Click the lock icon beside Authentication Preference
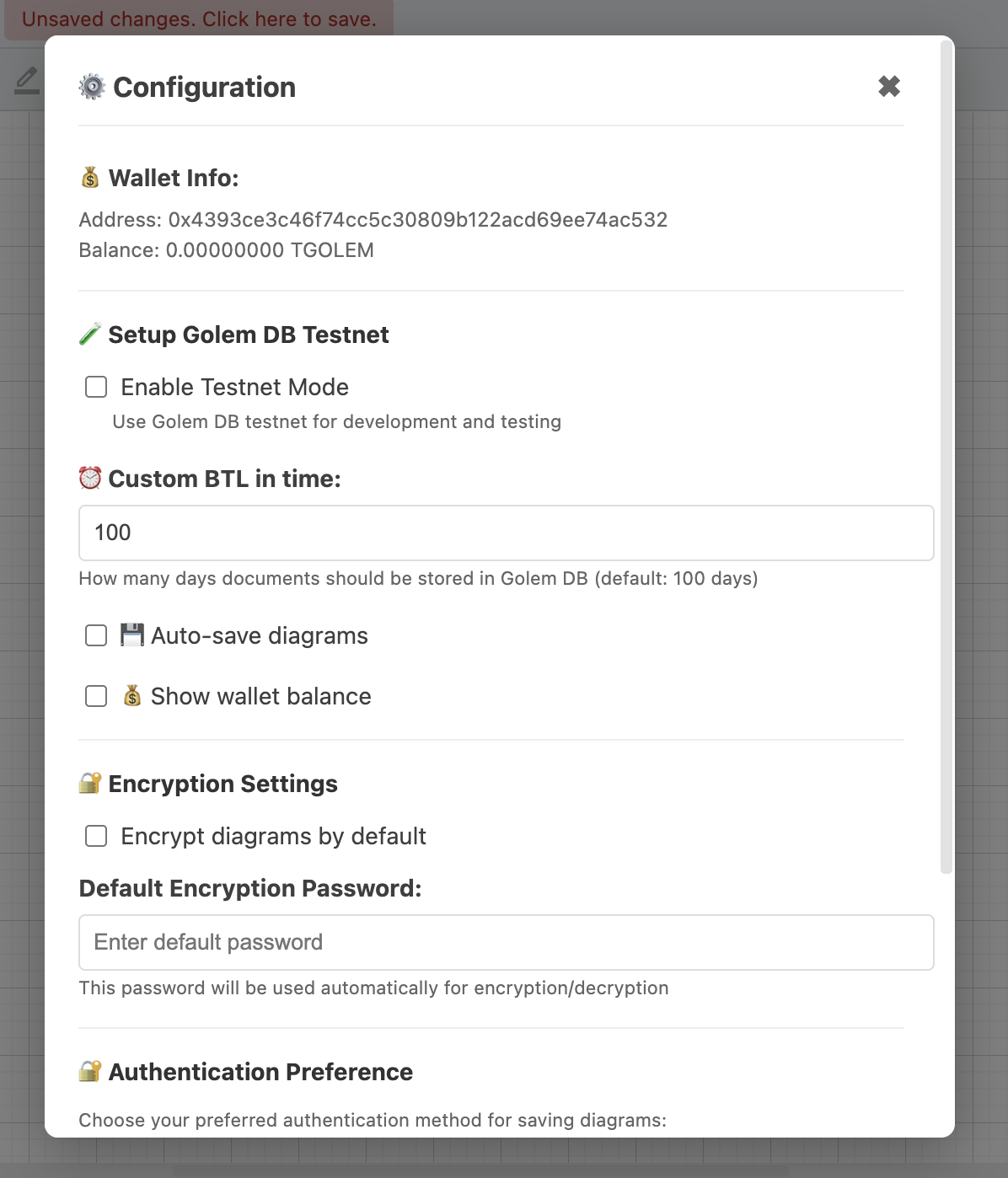 [x=89, y=1072]
